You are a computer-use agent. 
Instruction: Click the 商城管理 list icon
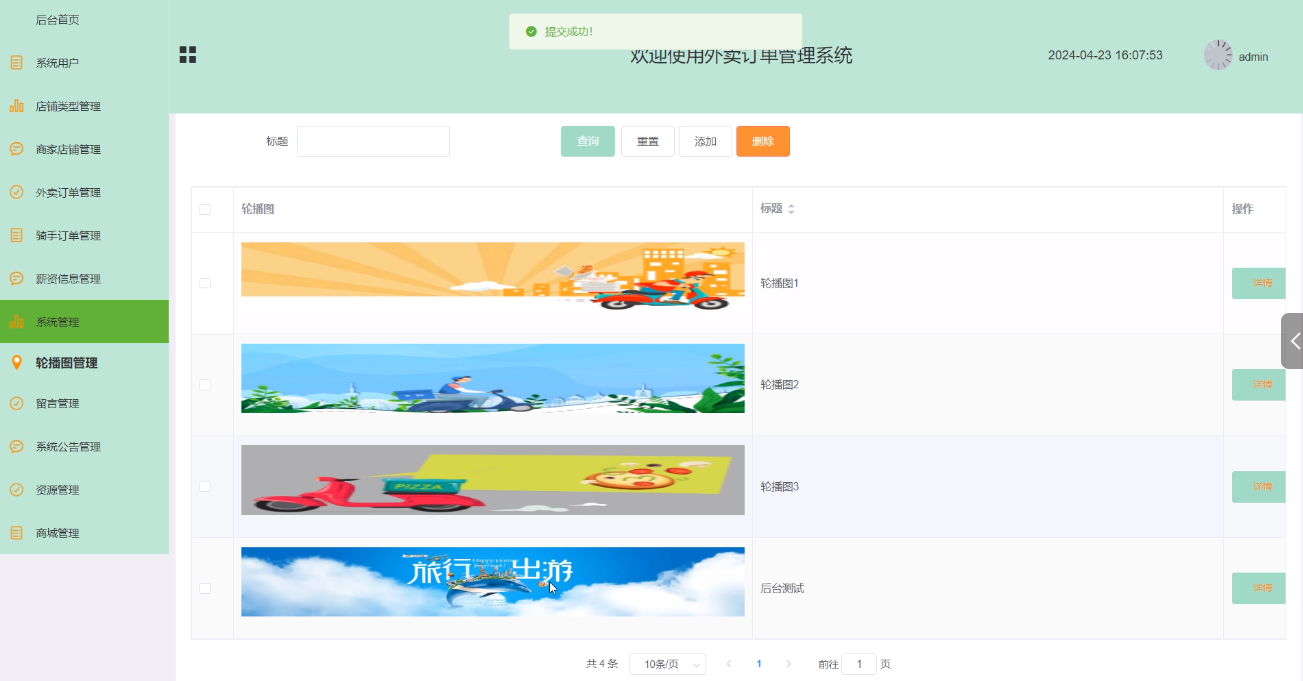(x=16, y=533)
